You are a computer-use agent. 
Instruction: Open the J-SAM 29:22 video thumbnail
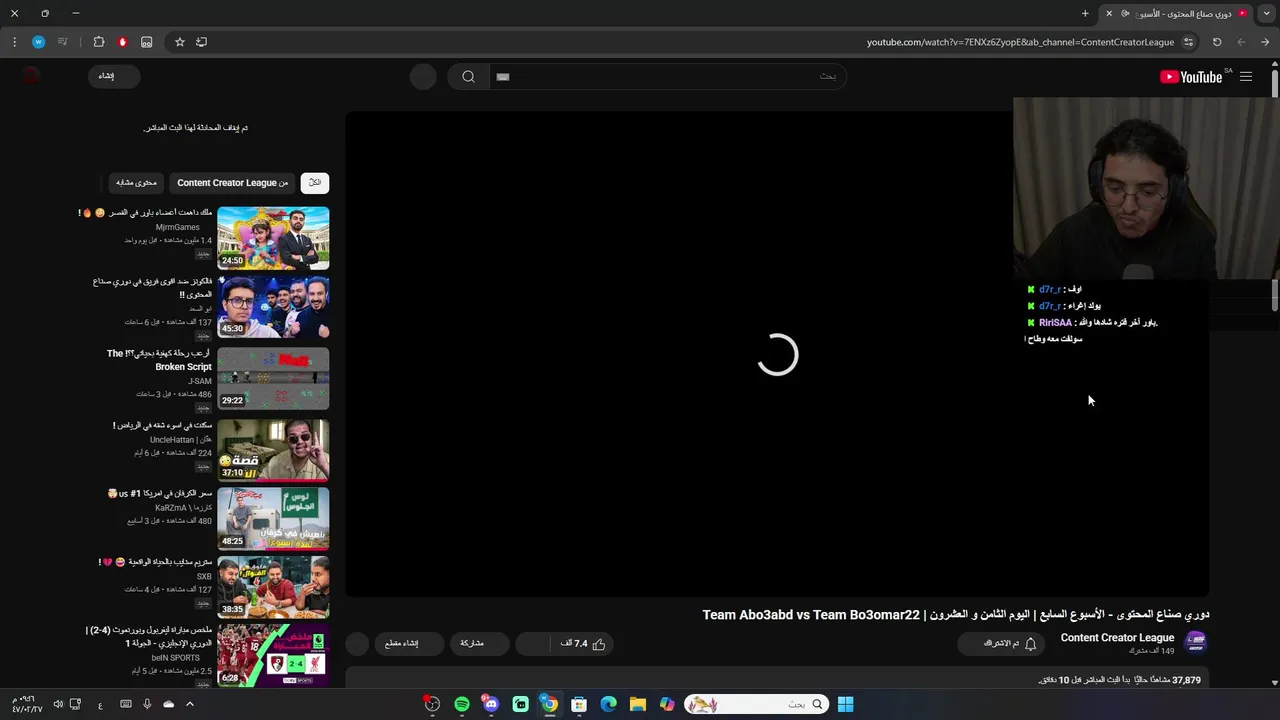(x=273, y=378)
